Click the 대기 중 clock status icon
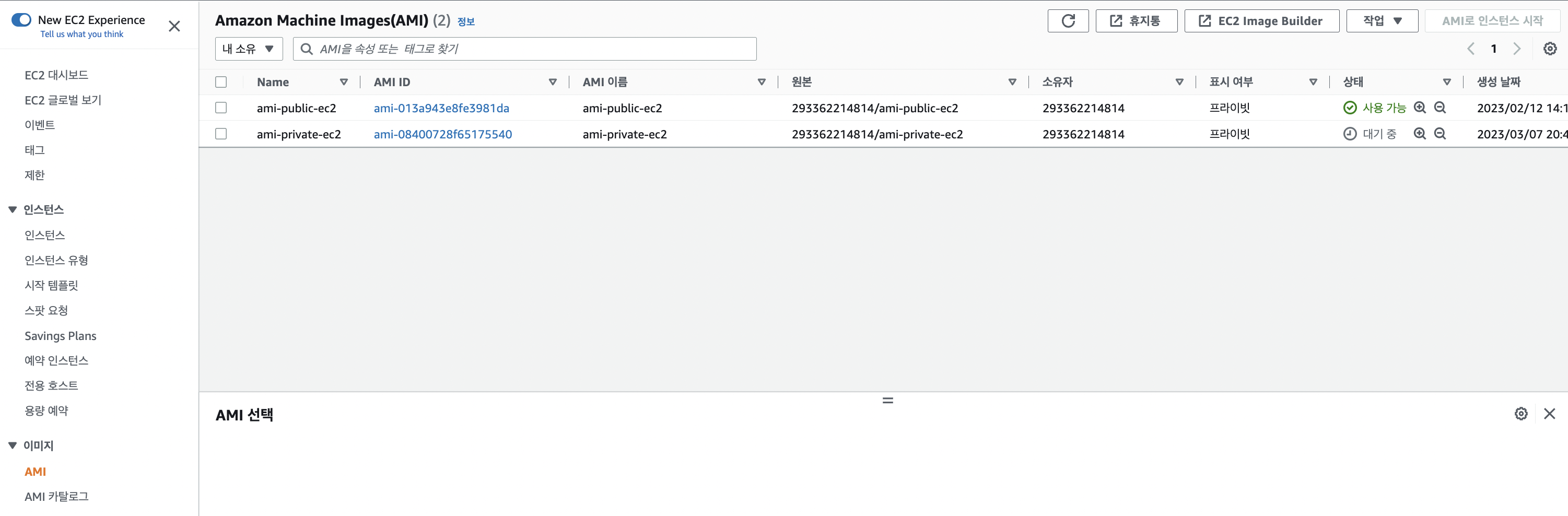The image size is (1568, 516). [x=1350, y=134]
